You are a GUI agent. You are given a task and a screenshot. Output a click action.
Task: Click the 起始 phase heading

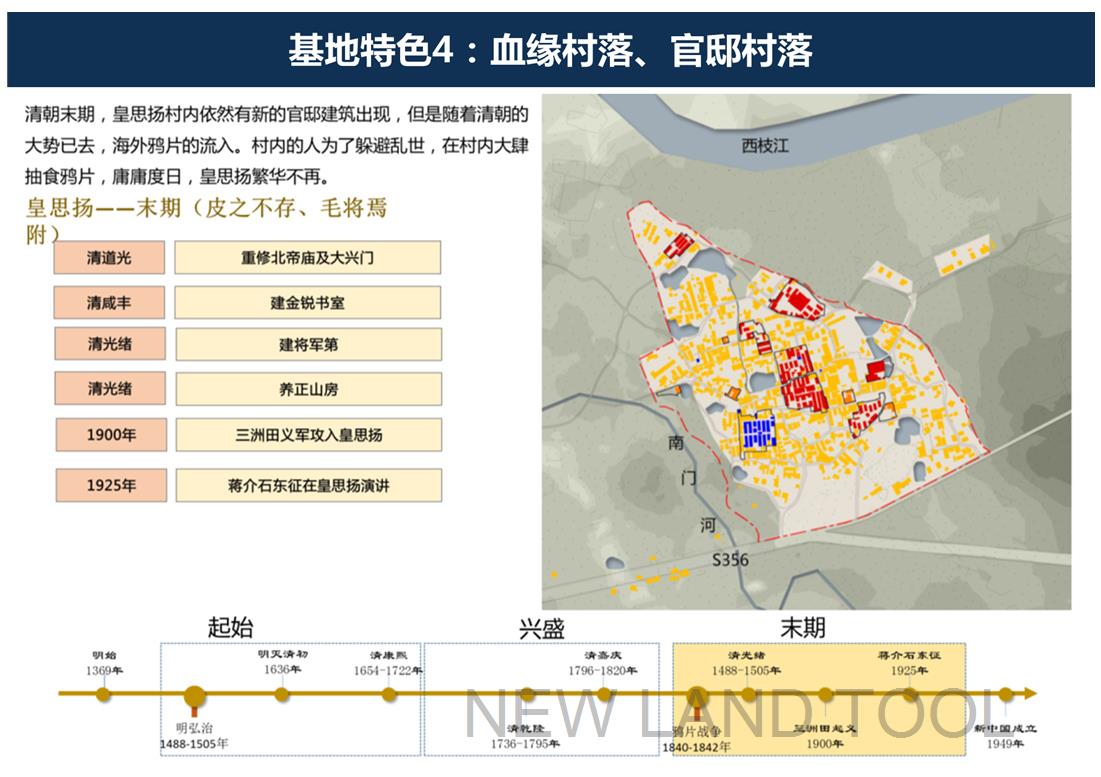(230, 627)
